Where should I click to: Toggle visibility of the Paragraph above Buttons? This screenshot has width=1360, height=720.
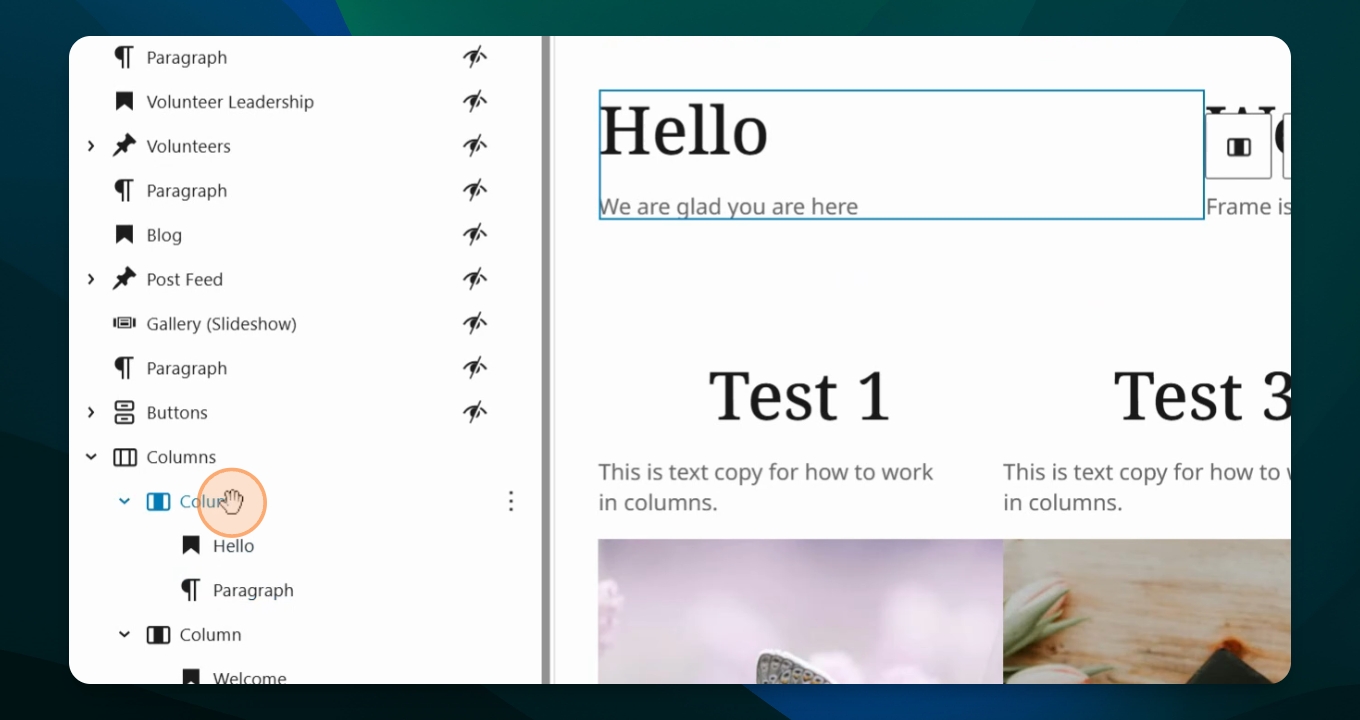coord(475,368)
